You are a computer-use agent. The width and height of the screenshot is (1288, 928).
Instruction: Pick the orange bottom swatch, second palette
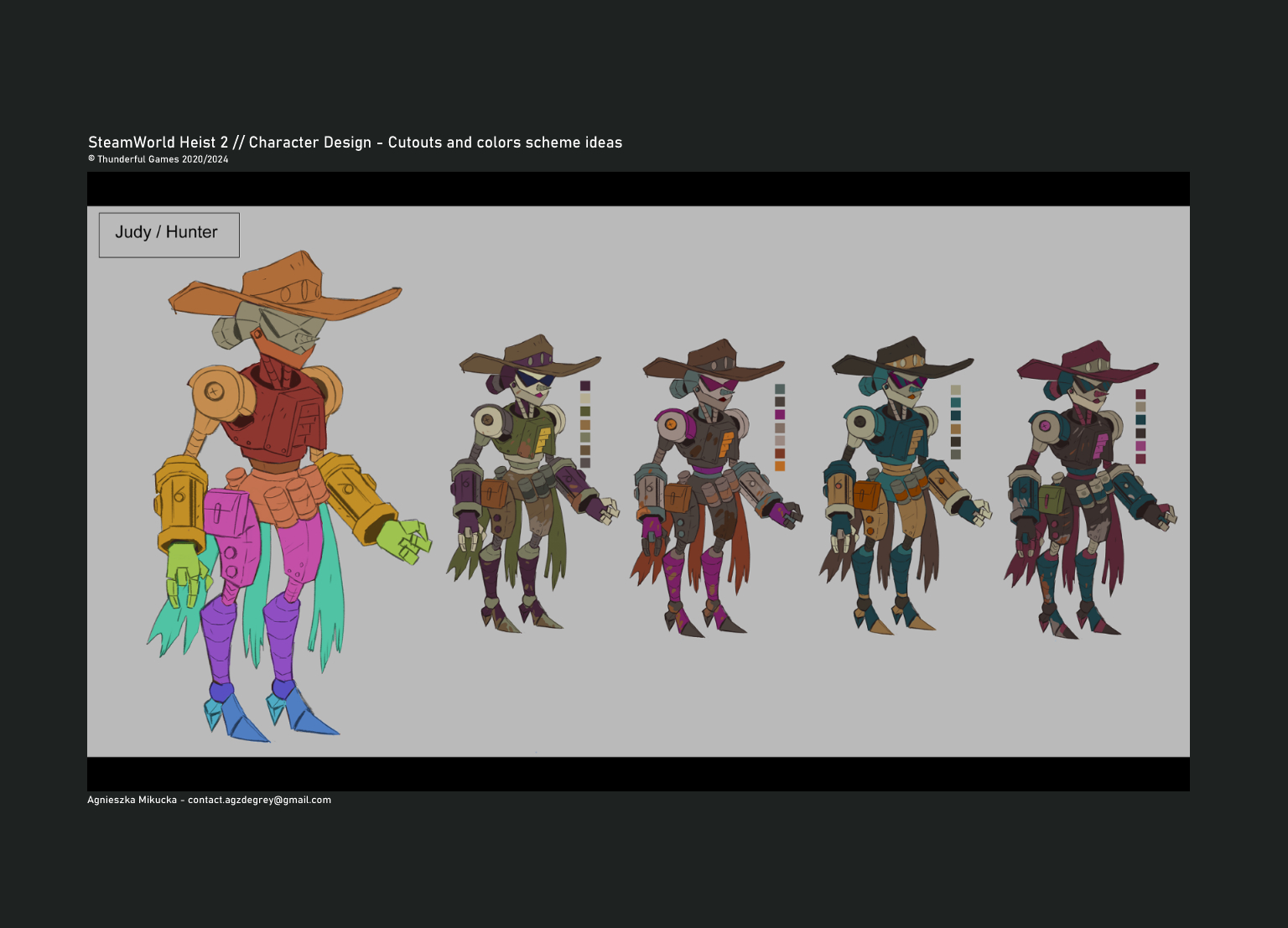pos(780,466)
